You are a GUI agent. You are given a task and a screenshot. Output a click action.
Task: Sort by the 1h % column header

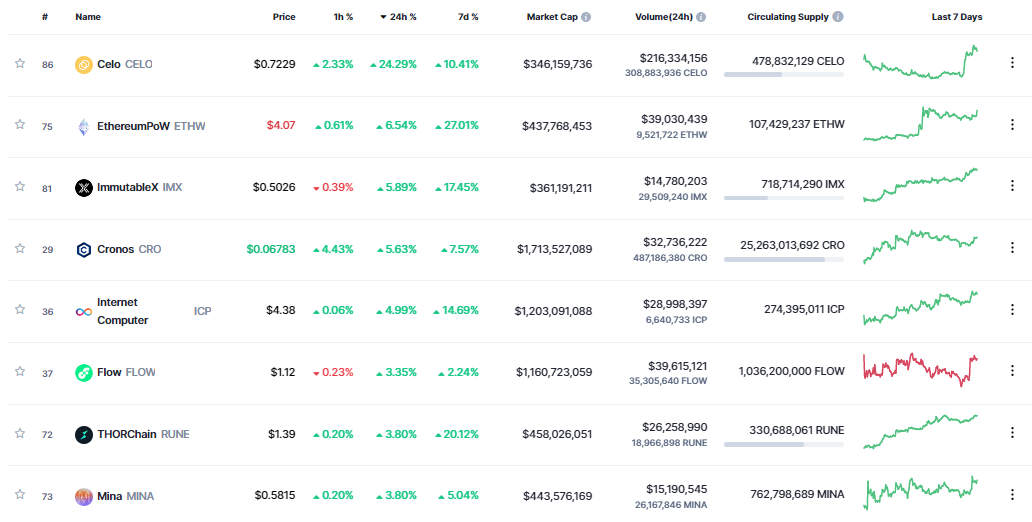point(343,17)
